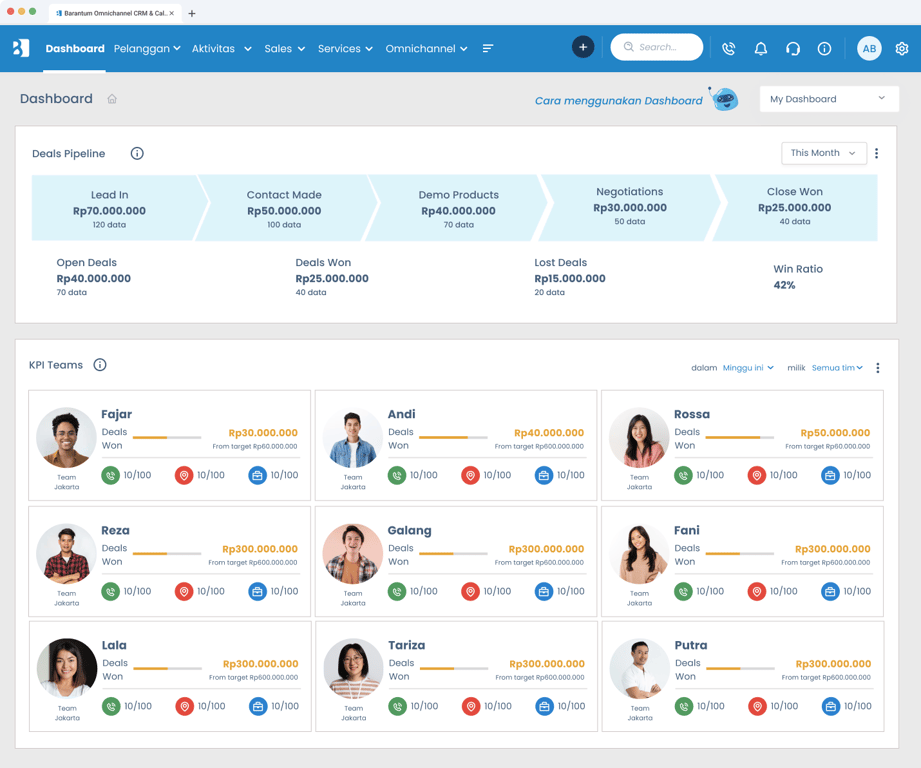This screenshot has height=768, width=921.
Task: Open the hamburger more-menu icon in navbar
Action: click(488, 48)
